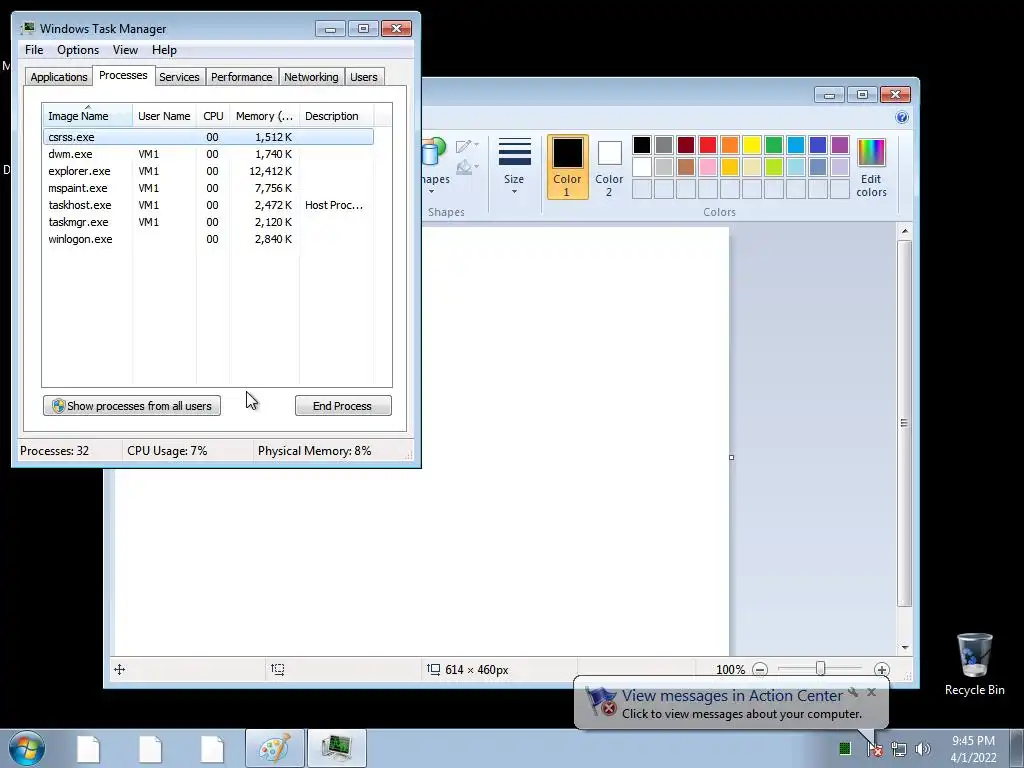Zoom in with Paint plus button
Image resolution: width=1024 pixels, height=768 pixels.
[x=882, y=669]
